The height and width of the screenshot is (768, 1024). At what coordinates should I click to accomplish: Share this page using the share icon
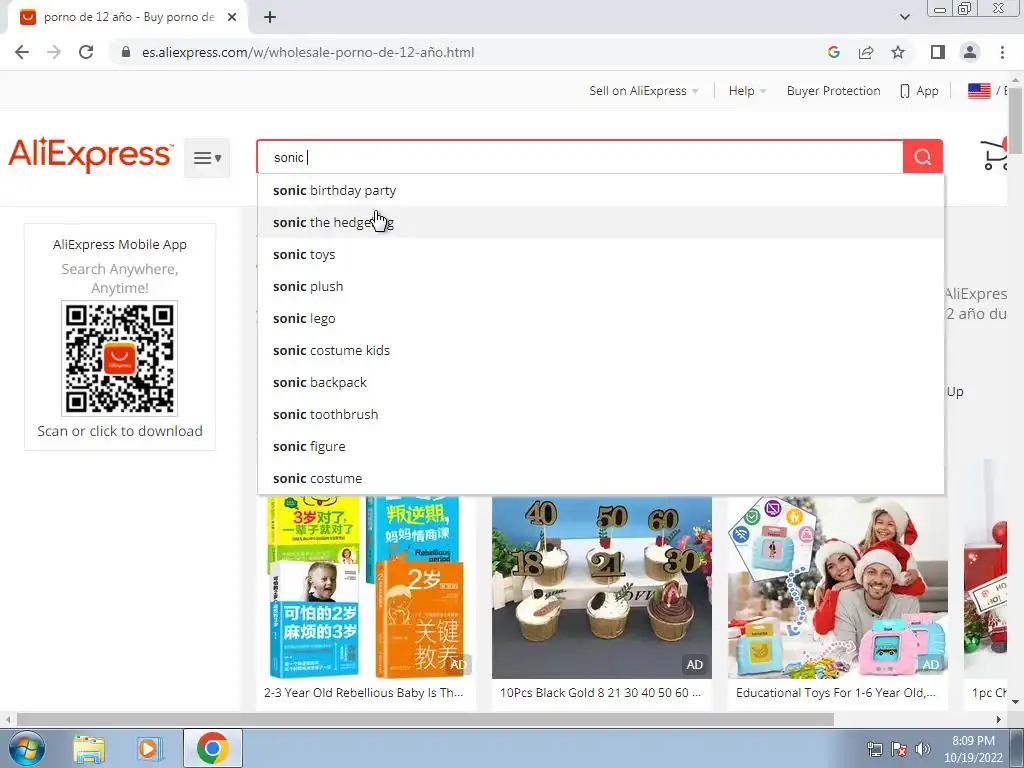[x=866, y=52]
